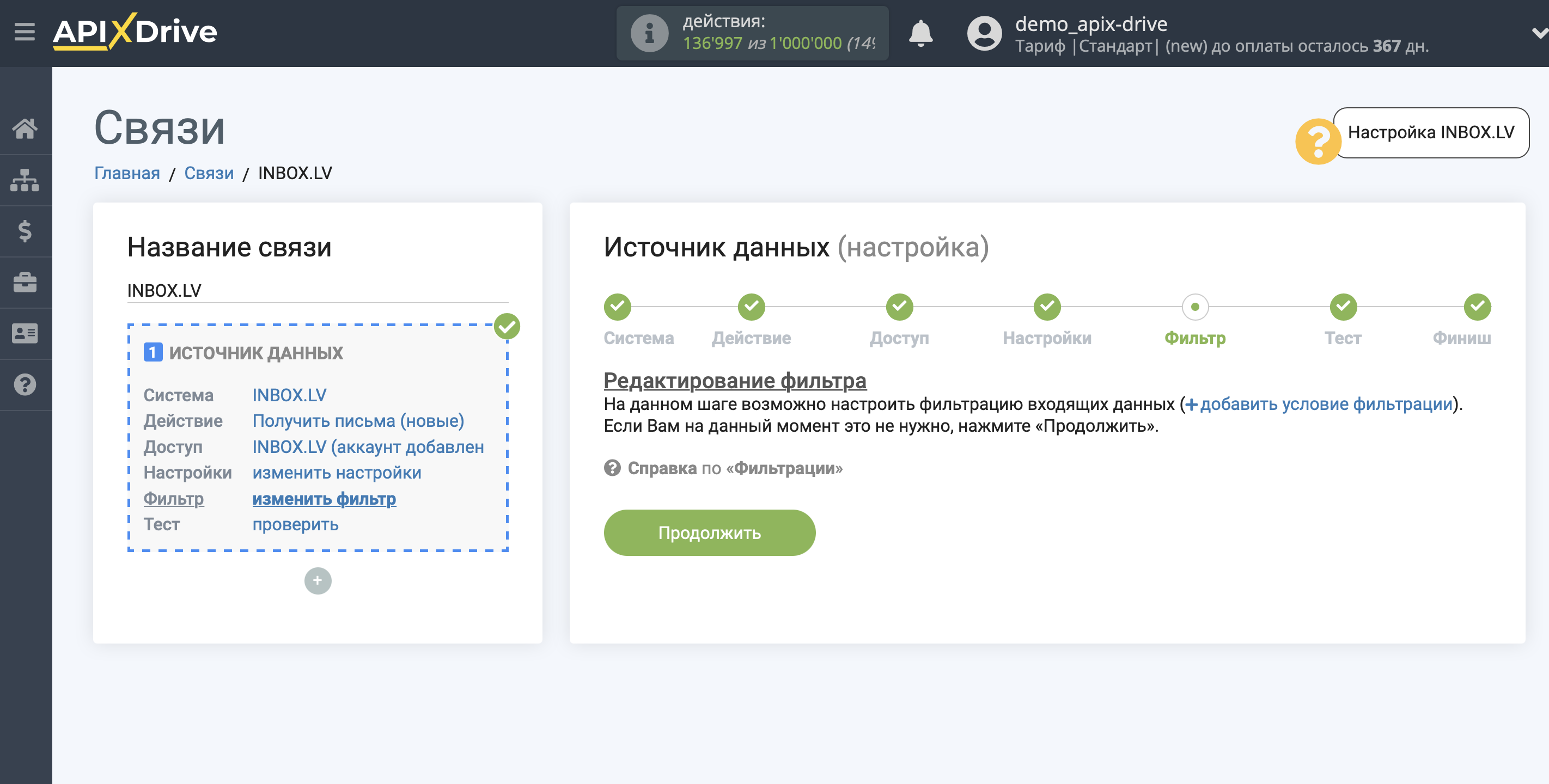Open the actions info icon
Viewport: 1549px width, 784px height.
[x=649, y=33]
